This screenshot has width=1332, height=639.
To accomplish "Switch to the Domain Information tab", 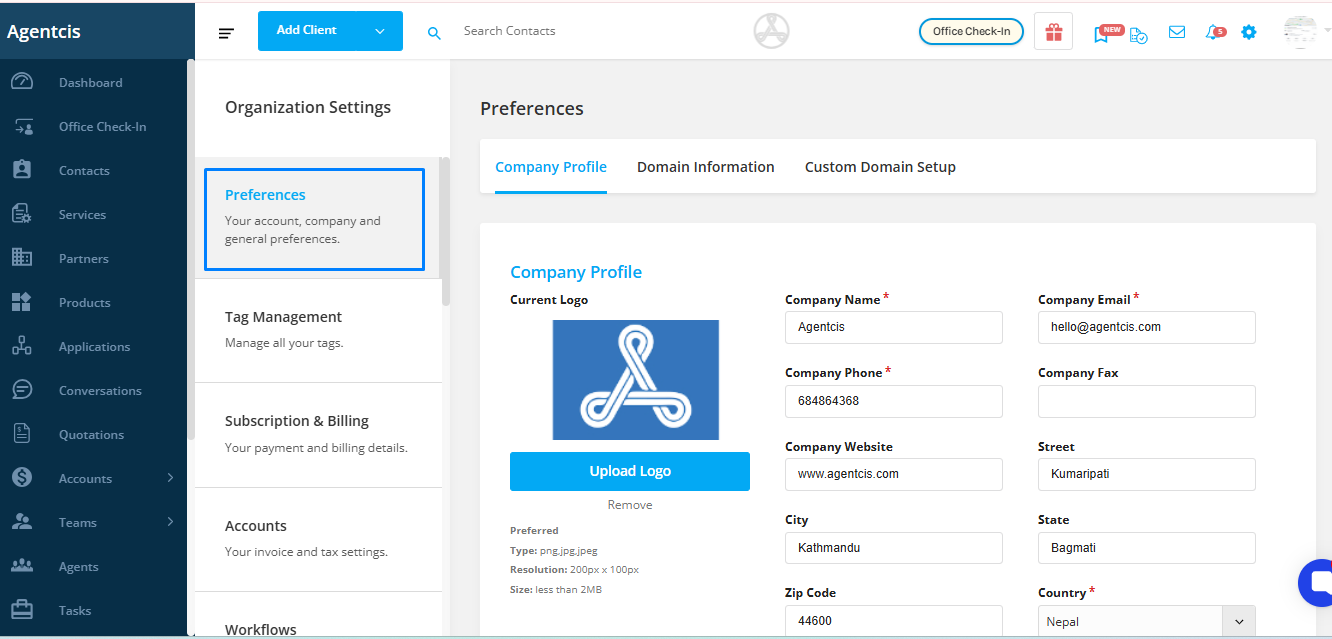I will 706,167.
